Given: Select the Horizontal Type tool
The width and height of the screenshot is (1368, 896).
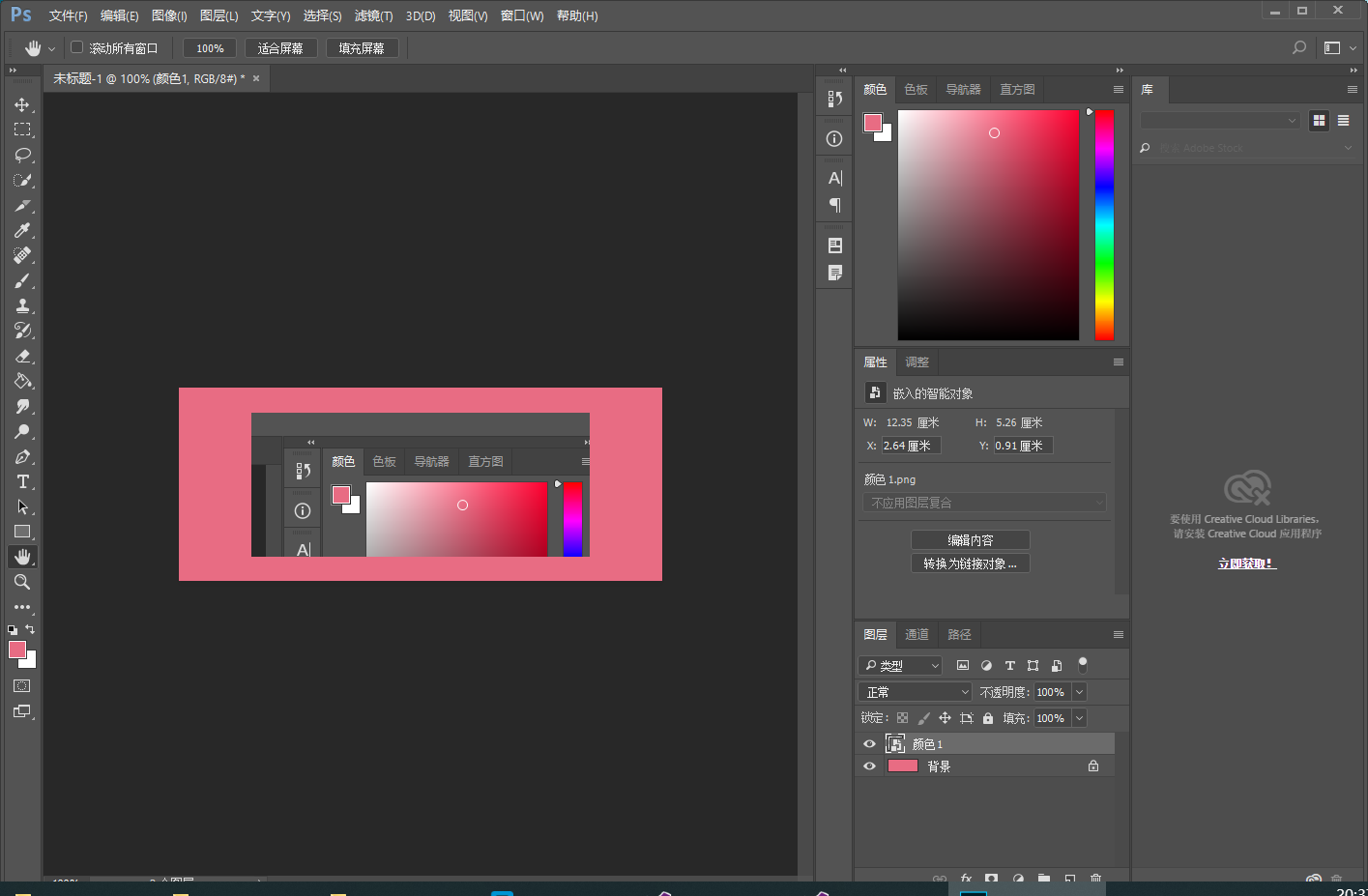Looking at the screenshot, I should point(22,481).
